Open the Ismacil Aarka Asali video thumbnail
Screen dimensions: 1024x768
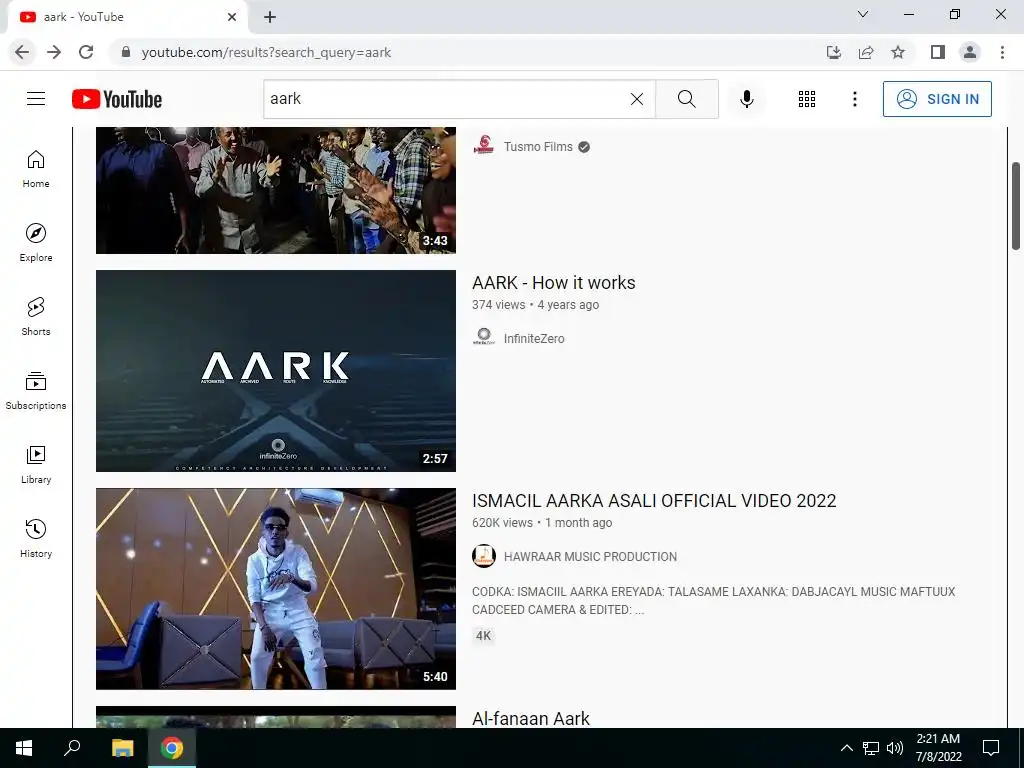pyautogui.click(x=276, y=589)
